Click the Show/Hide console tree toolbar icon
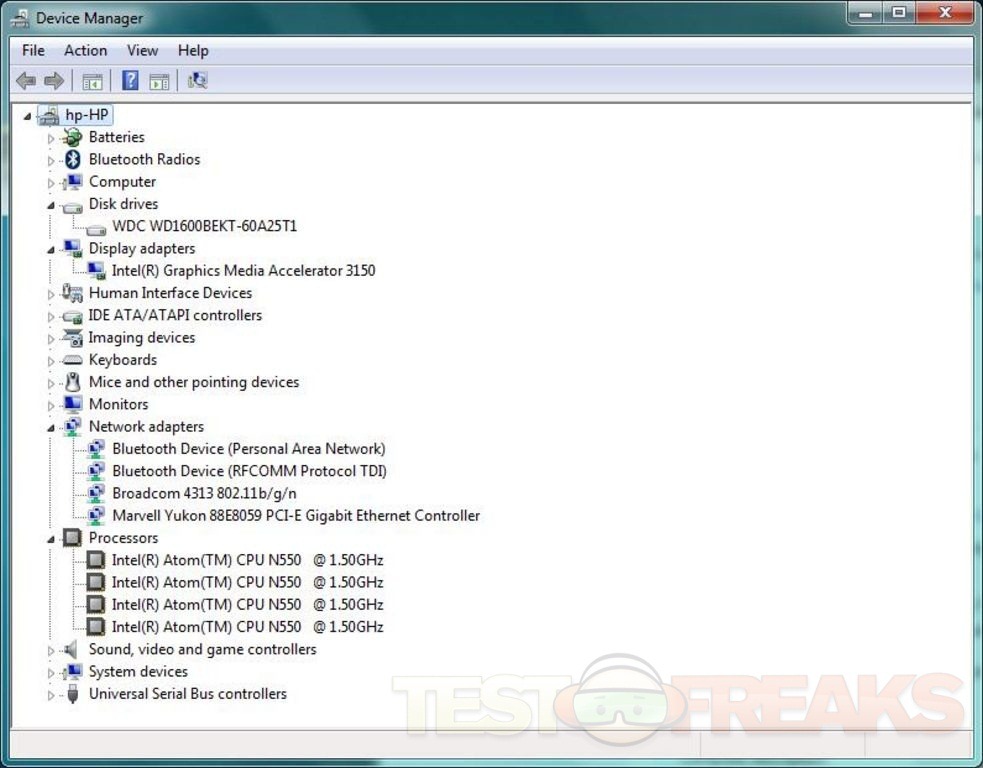 92,81
